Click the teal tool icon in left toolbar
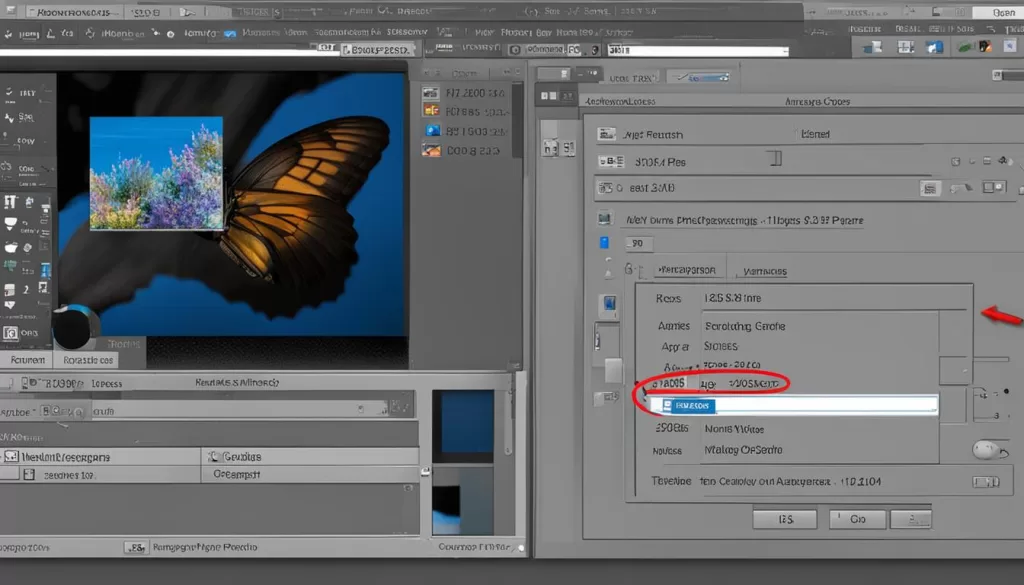1024x585 pixels. pos(10,265)
